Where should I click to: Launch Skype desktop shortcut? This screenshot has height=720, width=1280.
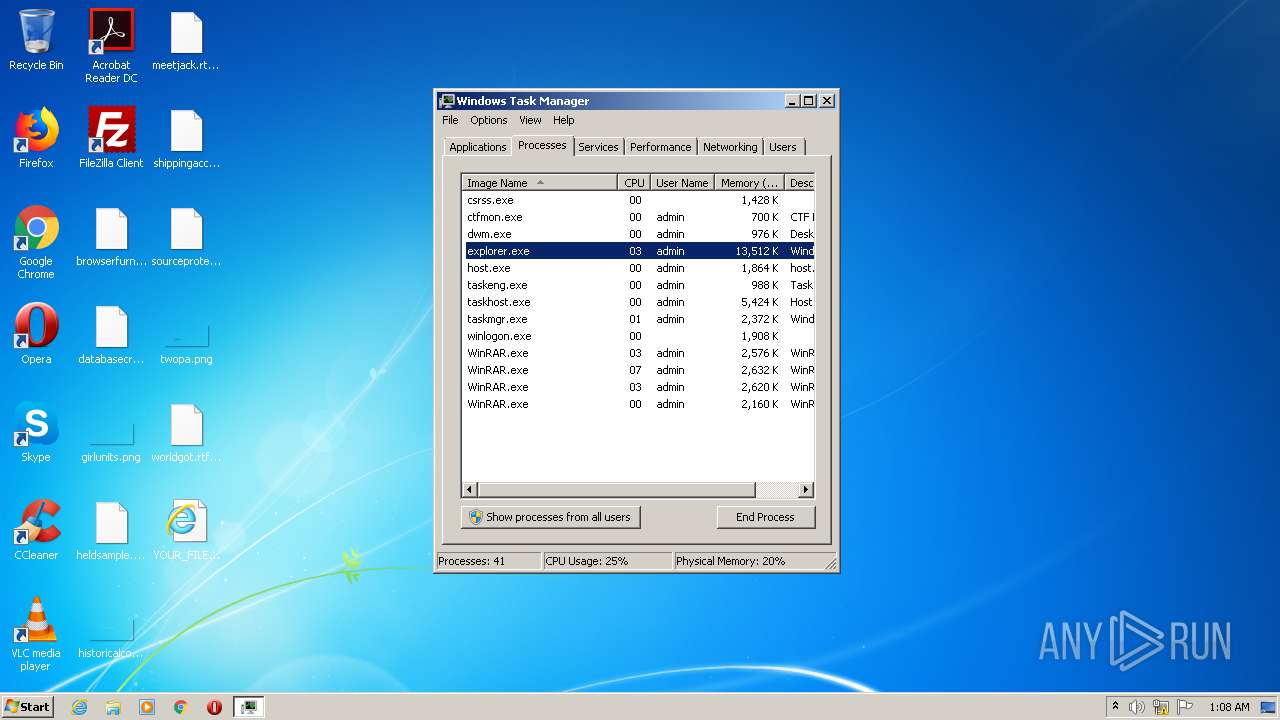pyautogui.click(x=36, y=432)
